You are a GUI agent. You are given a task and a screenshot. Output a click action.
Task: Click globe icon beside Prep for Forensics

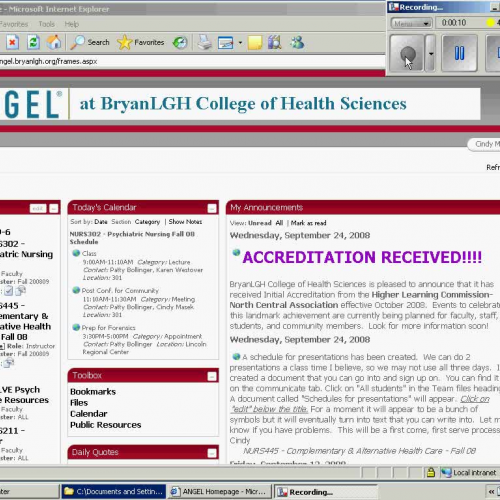[76, 327]
